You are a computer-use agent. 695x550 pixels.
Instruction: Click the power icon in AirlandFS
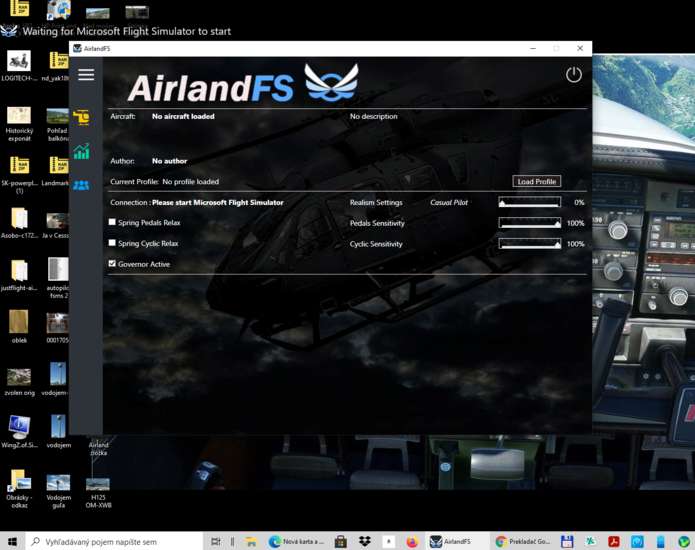point(574,74)
